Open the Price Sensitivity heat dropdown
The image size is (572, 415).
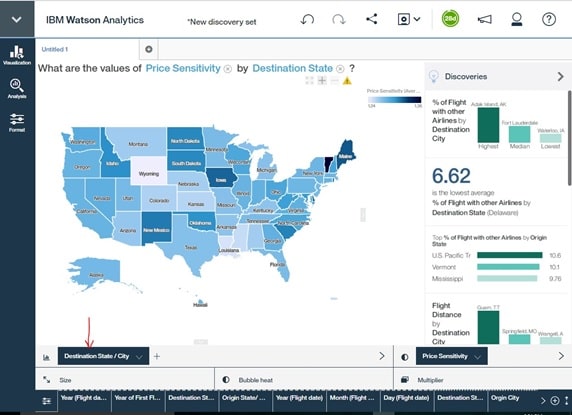tap(452, 356)
